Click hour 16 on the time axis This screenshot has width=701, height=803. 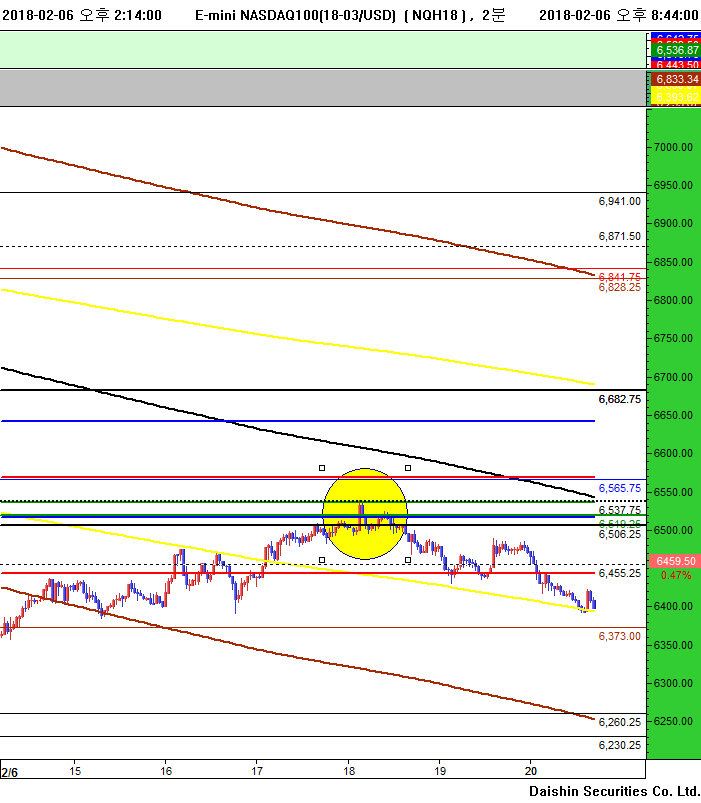(x=166, y=771)
